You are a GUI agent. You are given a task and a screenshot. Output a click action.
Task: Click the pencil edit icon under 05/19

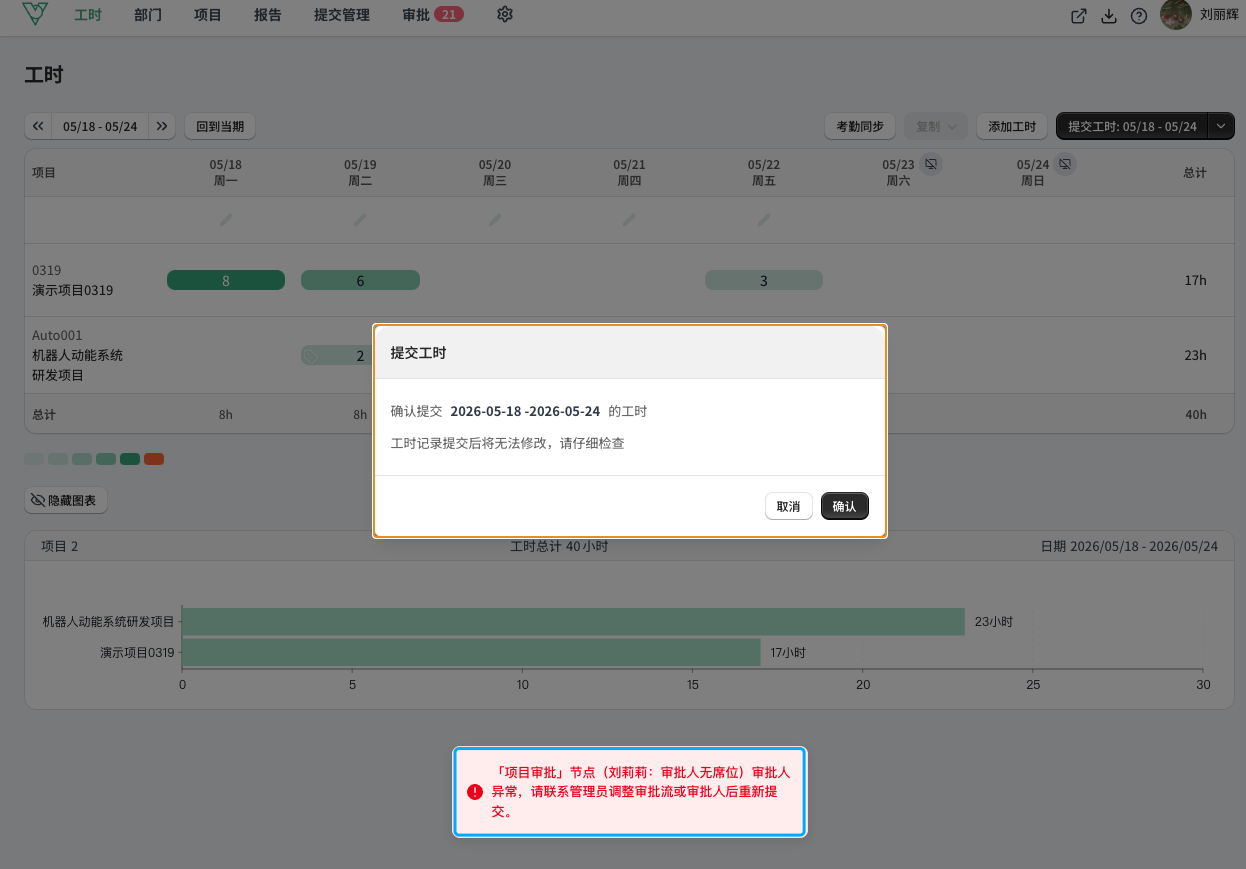coord(360,219)
